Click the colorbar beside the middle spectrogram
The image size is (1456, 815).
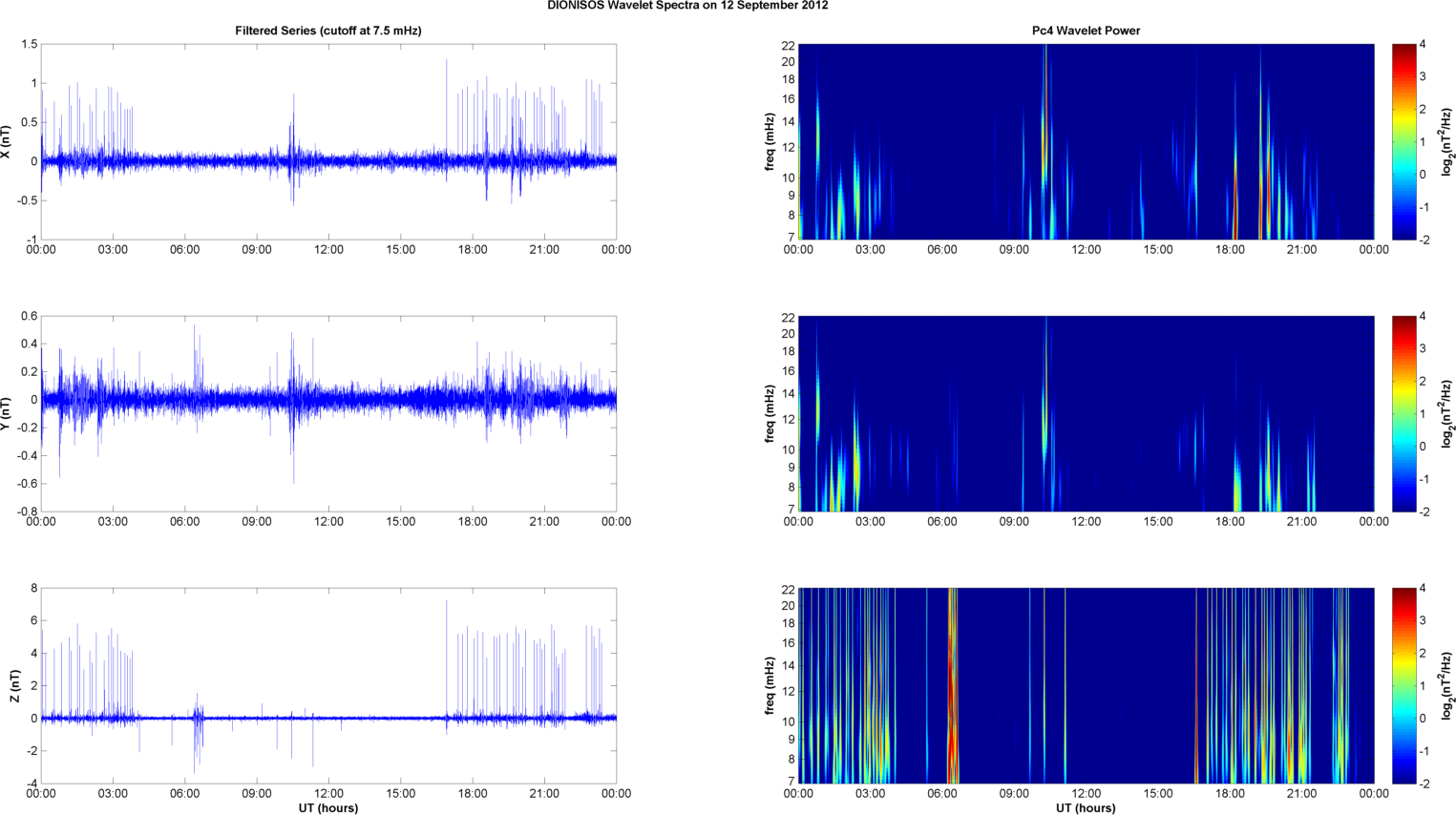[x=1403, y=413]
